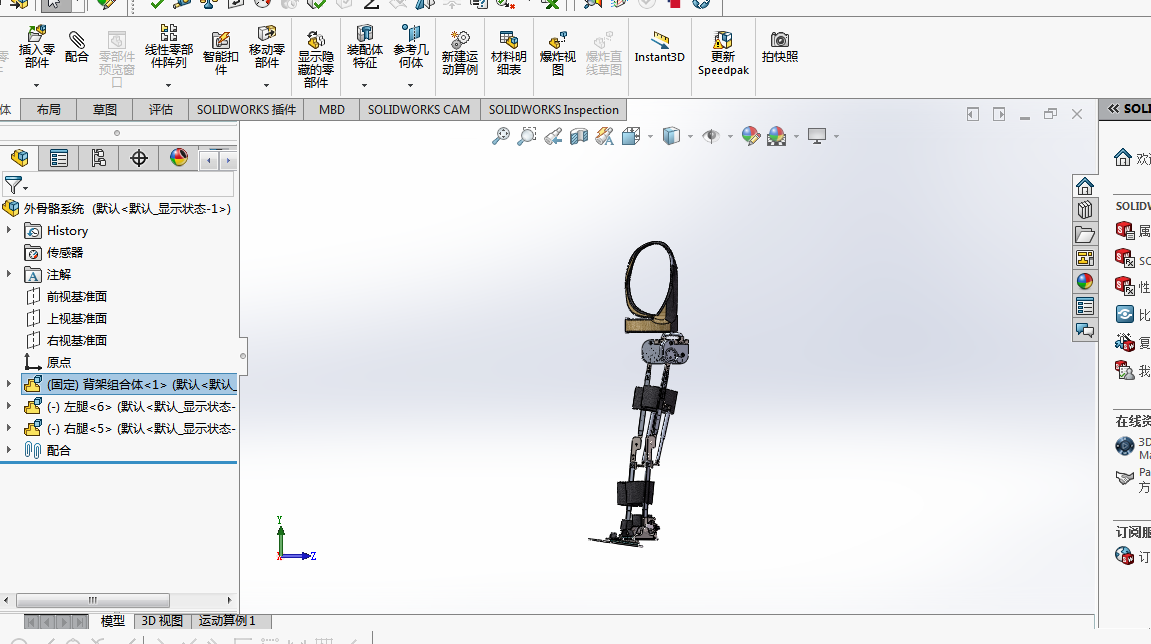Click Insert Components (插入零部件) icon

[x=36, y=47]
